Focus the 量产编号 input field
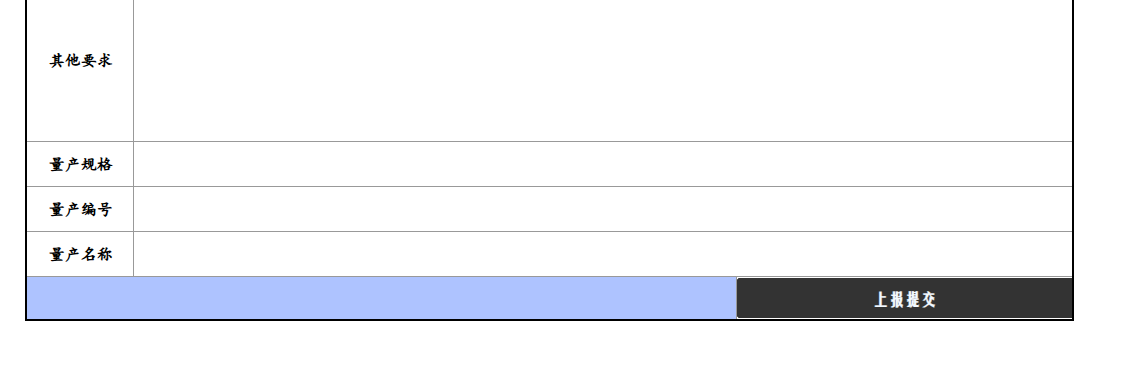Image resolution: width=1137 pixels, height=386 pixels. [x=603, y=209]
